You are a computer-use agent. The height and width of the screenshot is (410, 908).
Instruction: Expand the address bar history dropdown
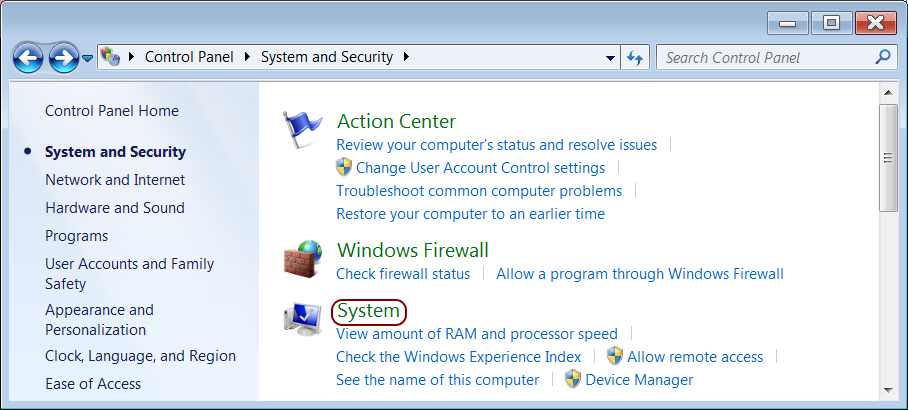(x=610, y=58)
